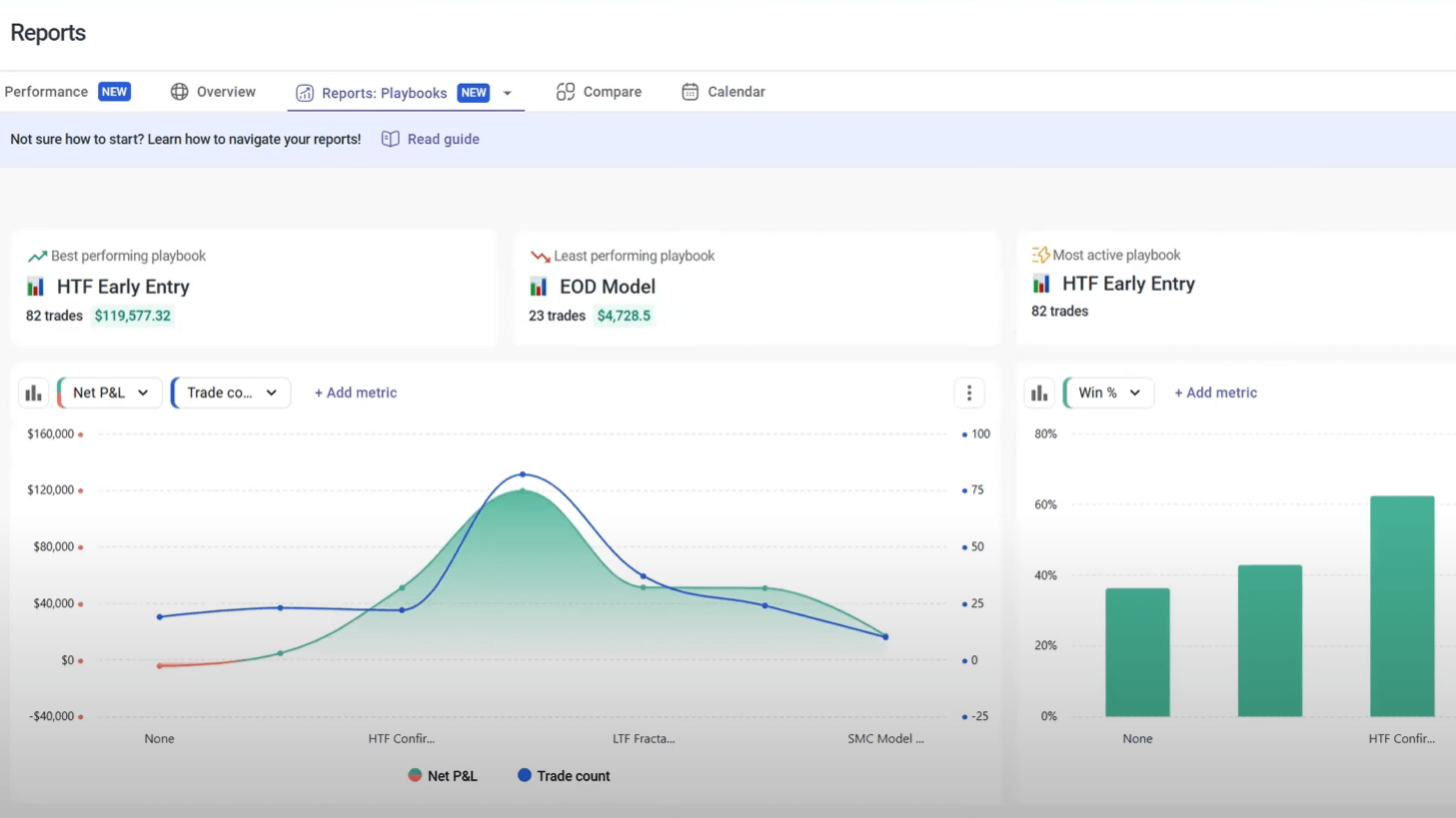Click the book icon next to Read guide

(391, 139)
